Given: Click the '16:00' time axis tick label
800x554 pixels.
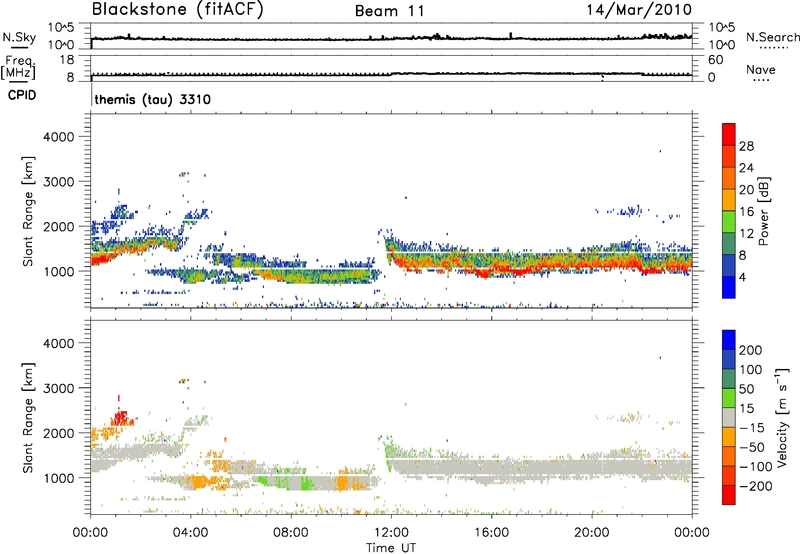Looking at the screenshot, I should point(491,533).
